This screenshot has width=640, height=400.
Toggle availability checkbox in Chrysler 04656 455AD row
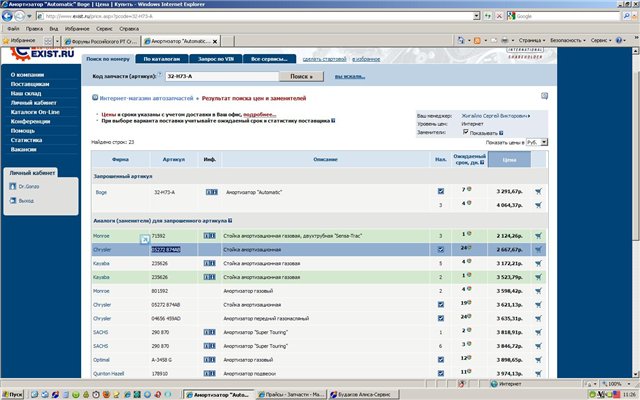(441, 318)
